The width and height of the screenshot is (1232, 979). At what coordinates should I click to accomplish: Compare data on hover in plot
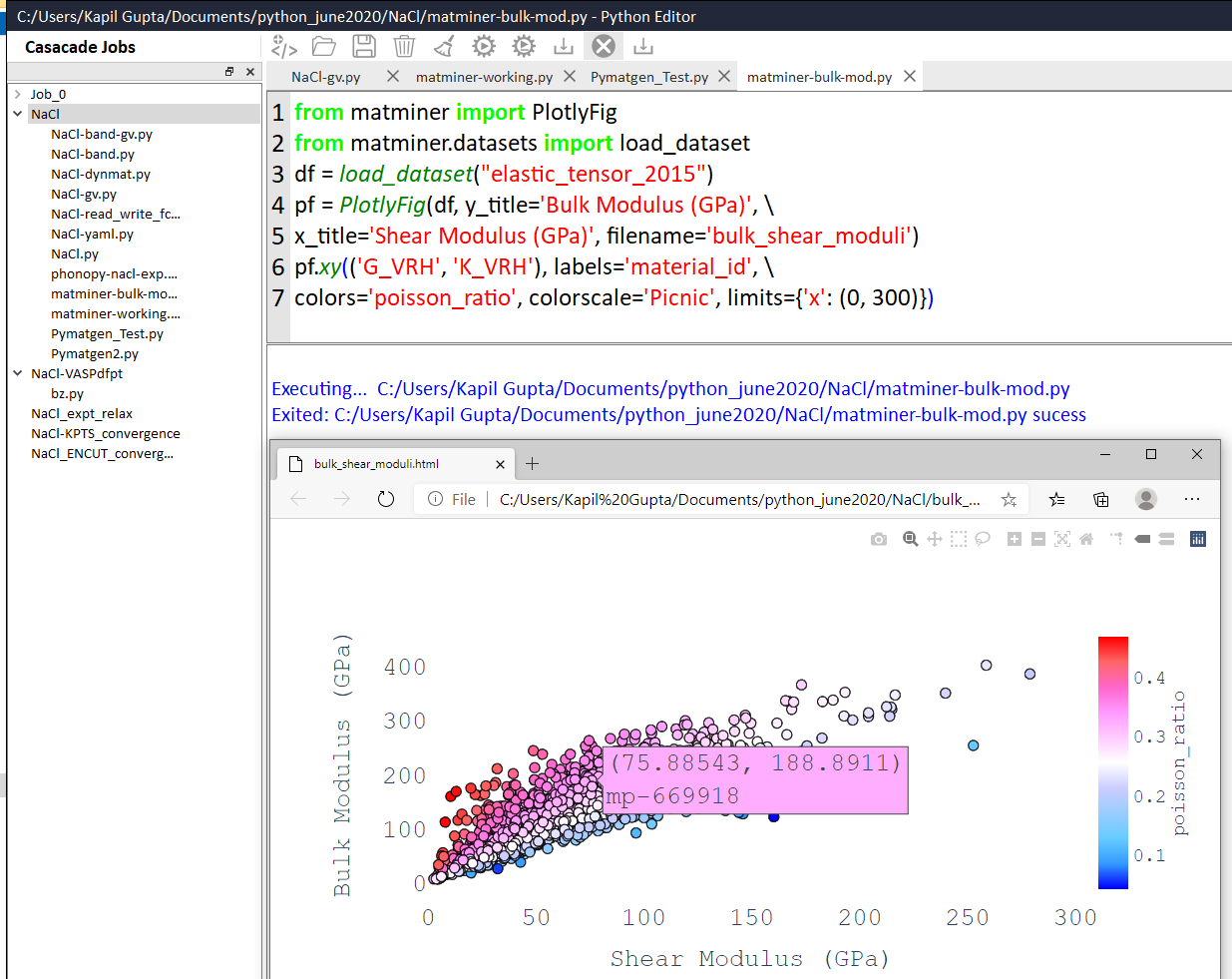(1167, 539)
